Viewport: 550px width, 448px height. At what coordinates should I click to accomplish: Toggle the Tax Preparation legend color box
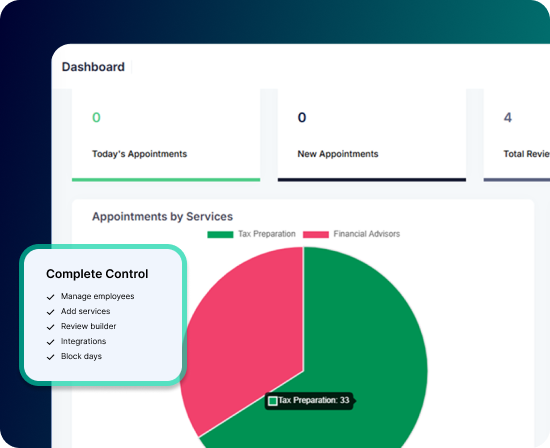coord(220,234)
